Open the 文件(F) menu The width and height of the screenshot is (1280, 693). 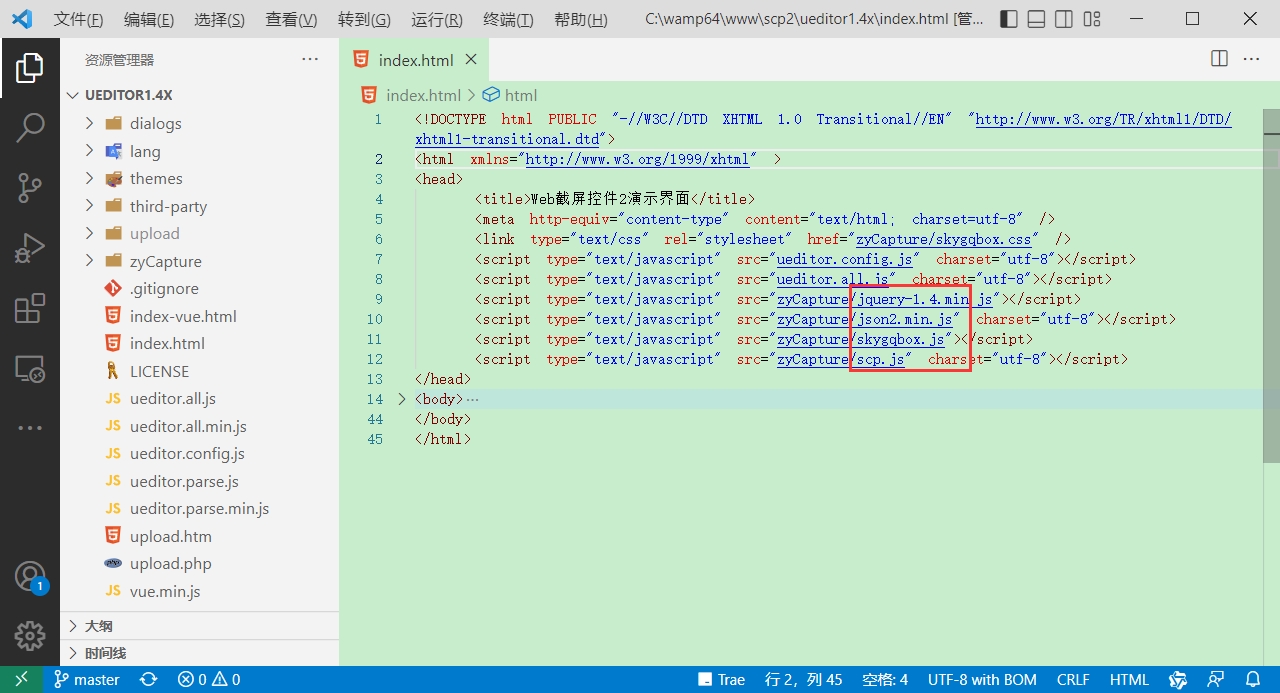pyautogui.click(x=78, y=20)
